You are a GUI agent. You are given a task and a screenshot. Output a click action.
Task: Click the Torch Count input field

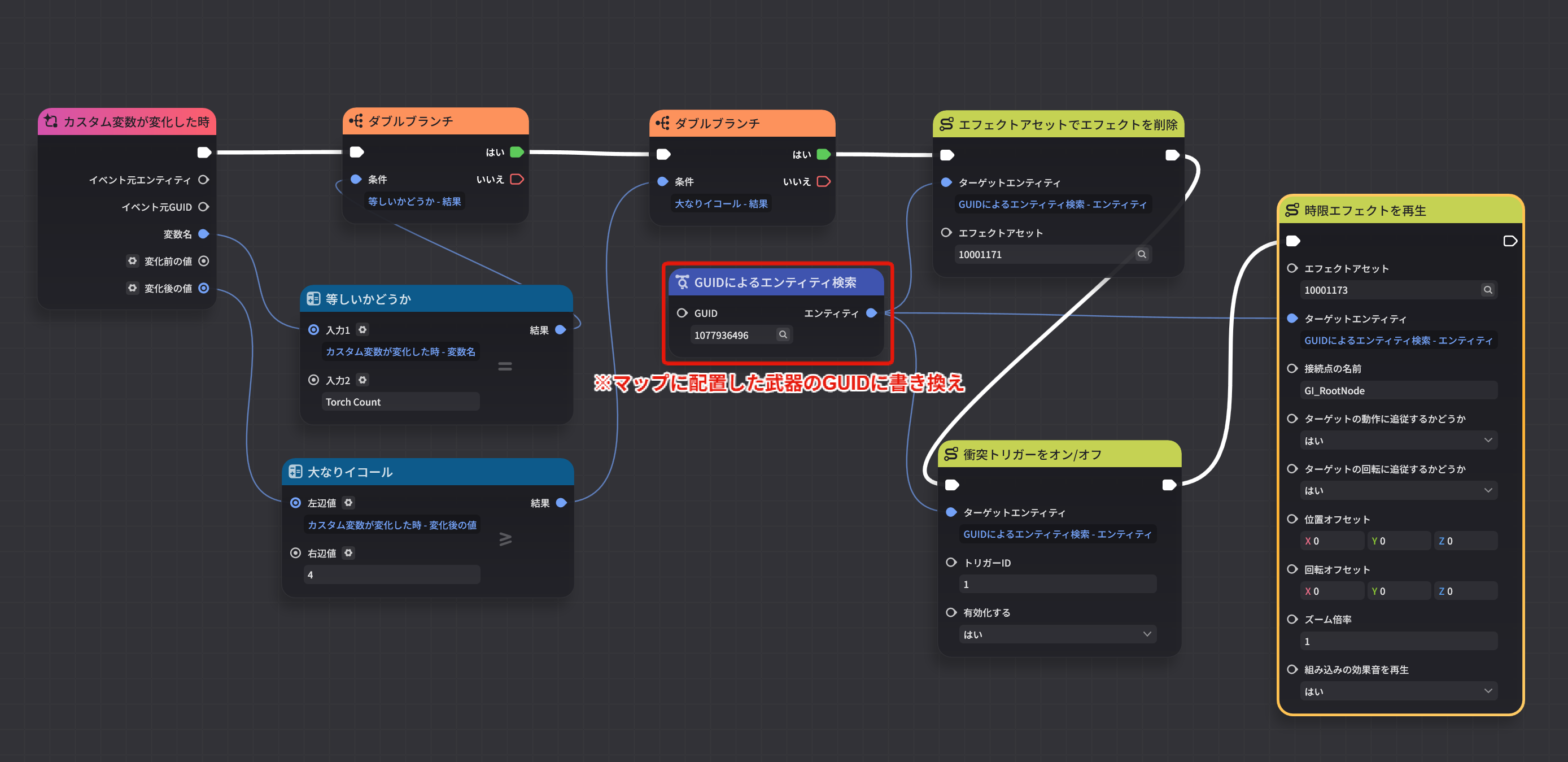(x=400, y=402)
